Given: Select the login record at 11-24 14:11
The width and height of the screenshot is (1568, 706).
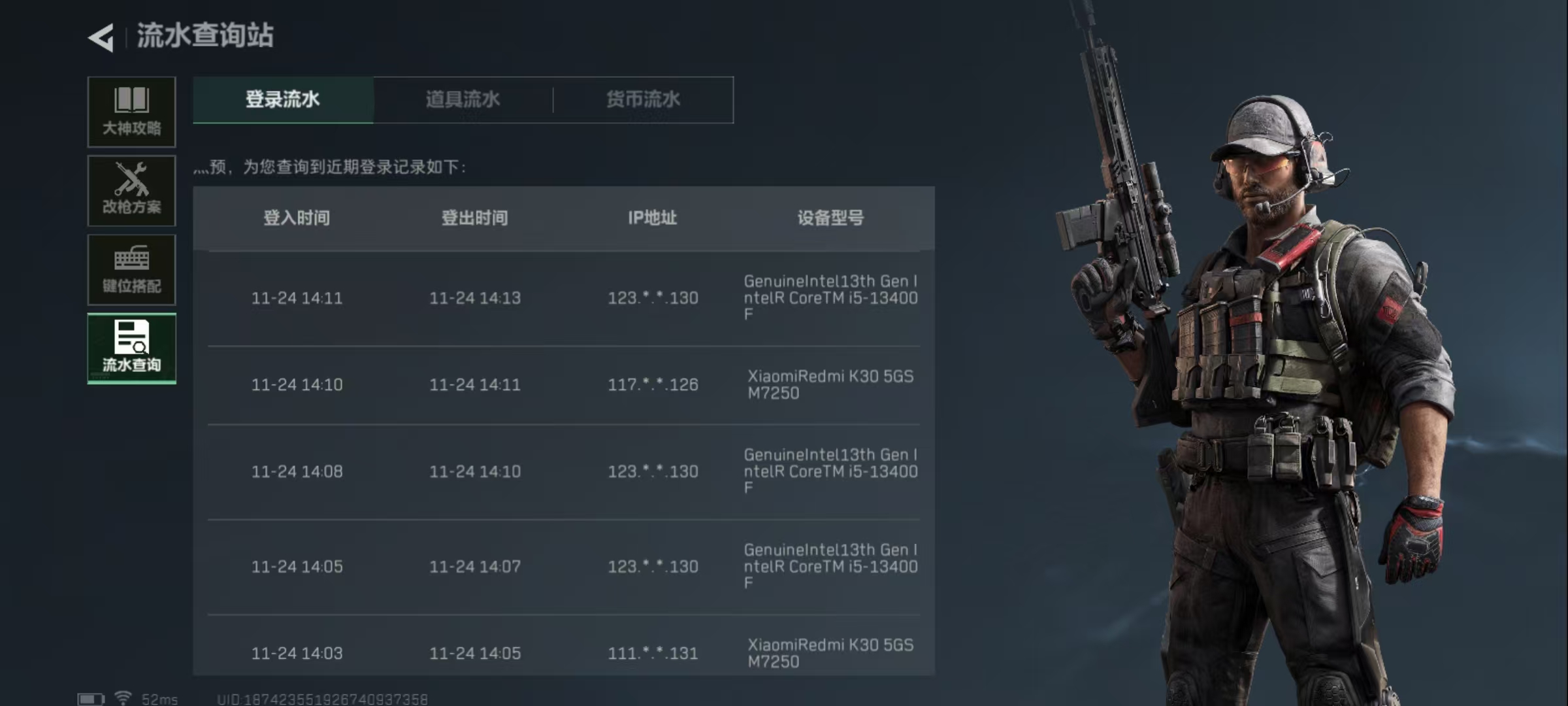Looking at the screenshot, I should [564, 298].
